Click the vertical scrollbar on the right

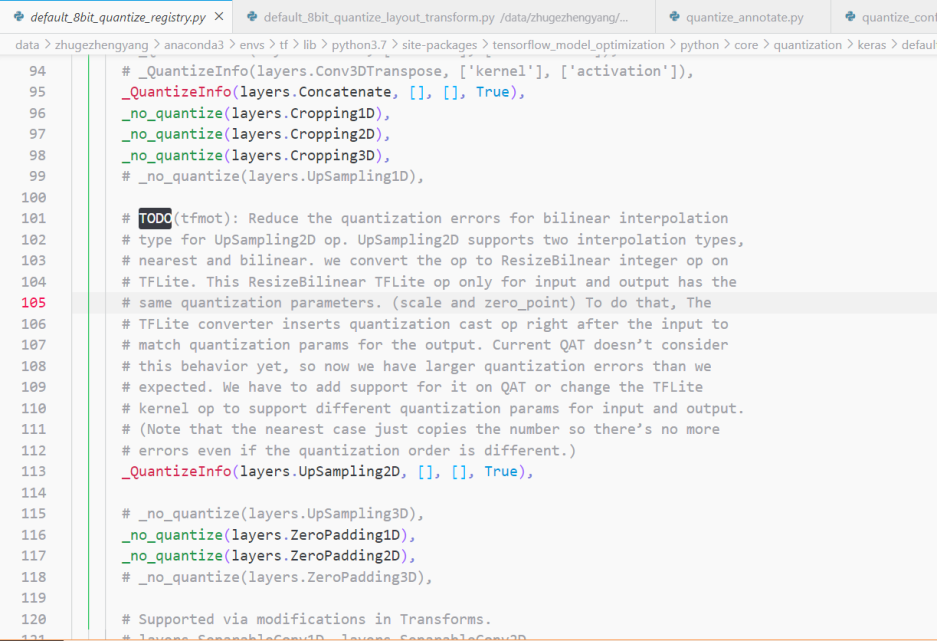pos(930,300)
